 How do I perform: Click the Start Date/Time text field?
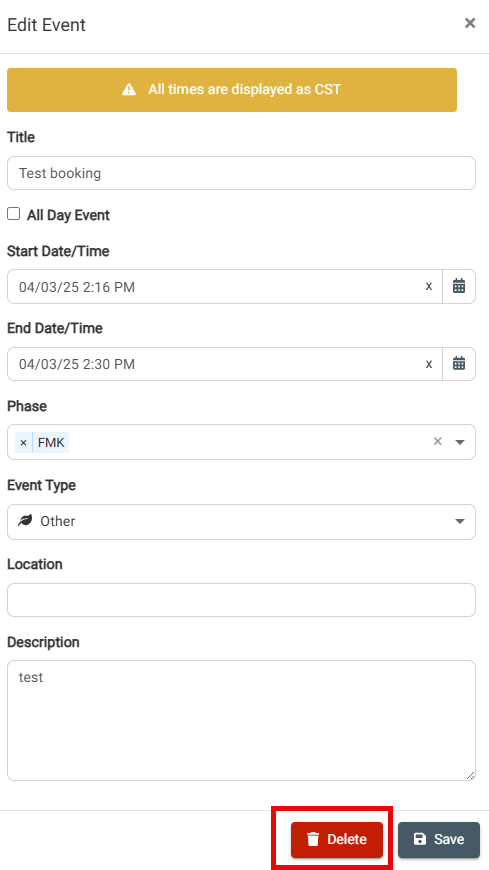218,286
